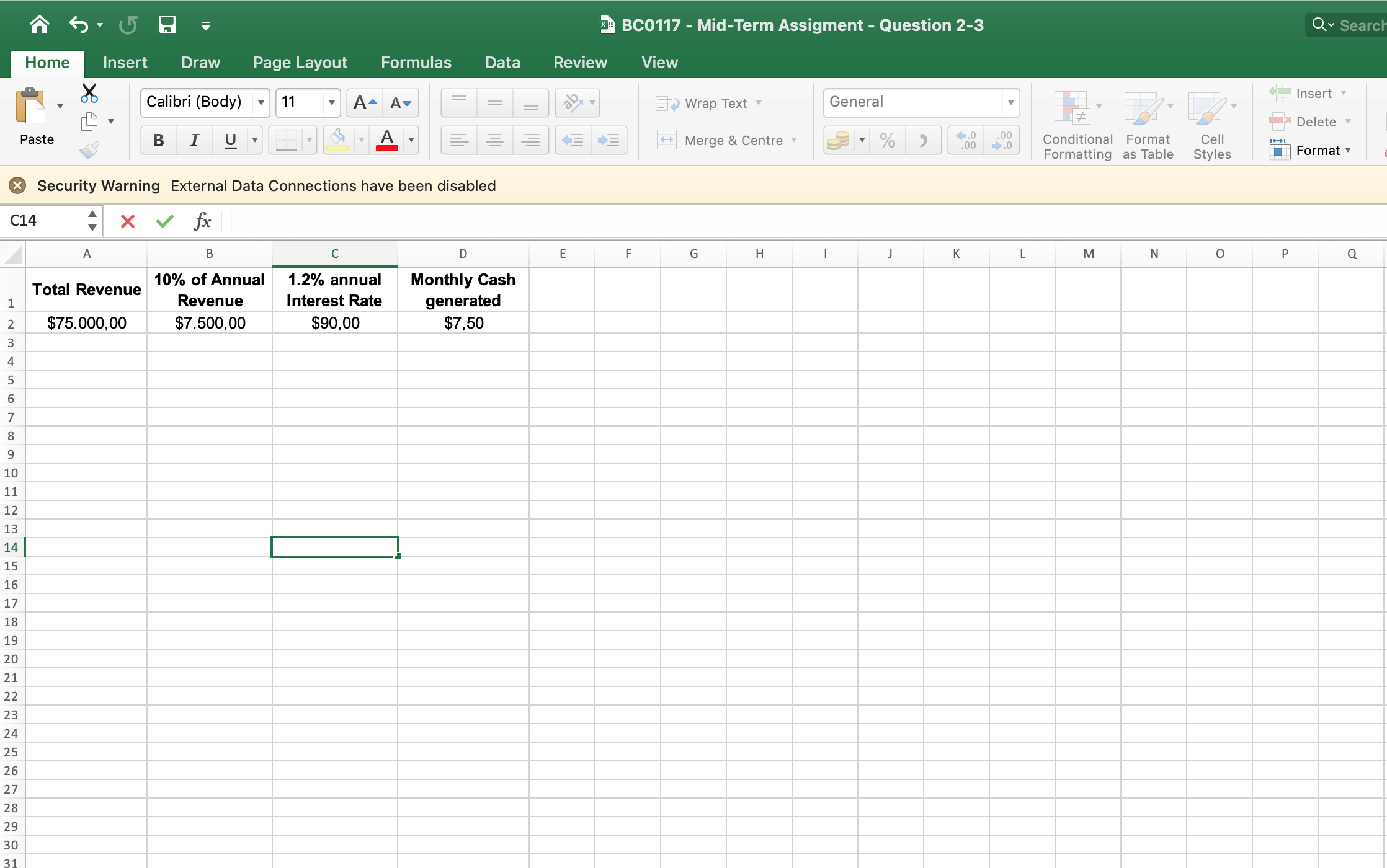Open Conditional Formatting
This screenshot has width=1387, height=868.
(x=1077, y=125)
